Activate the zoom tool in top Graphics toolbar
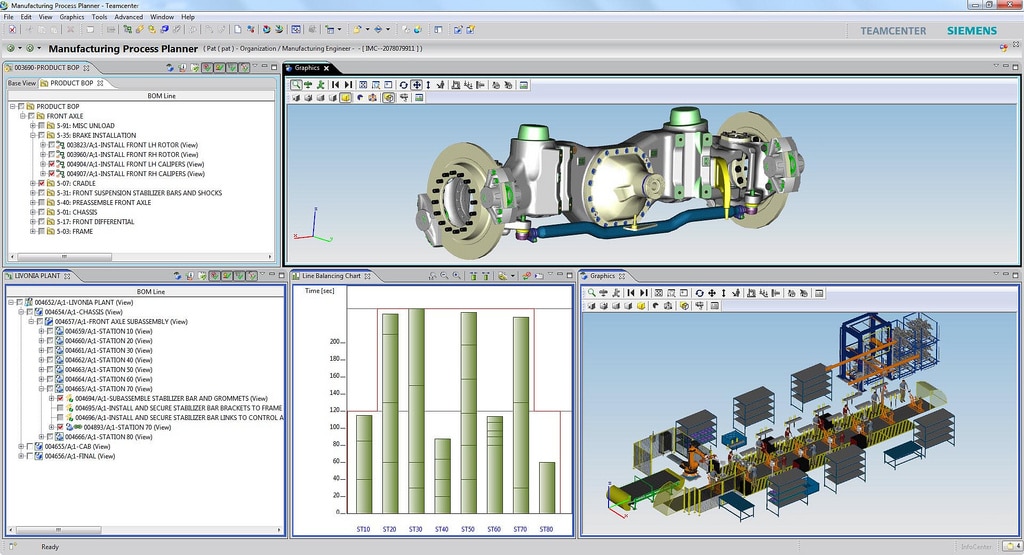 point(297,85)
